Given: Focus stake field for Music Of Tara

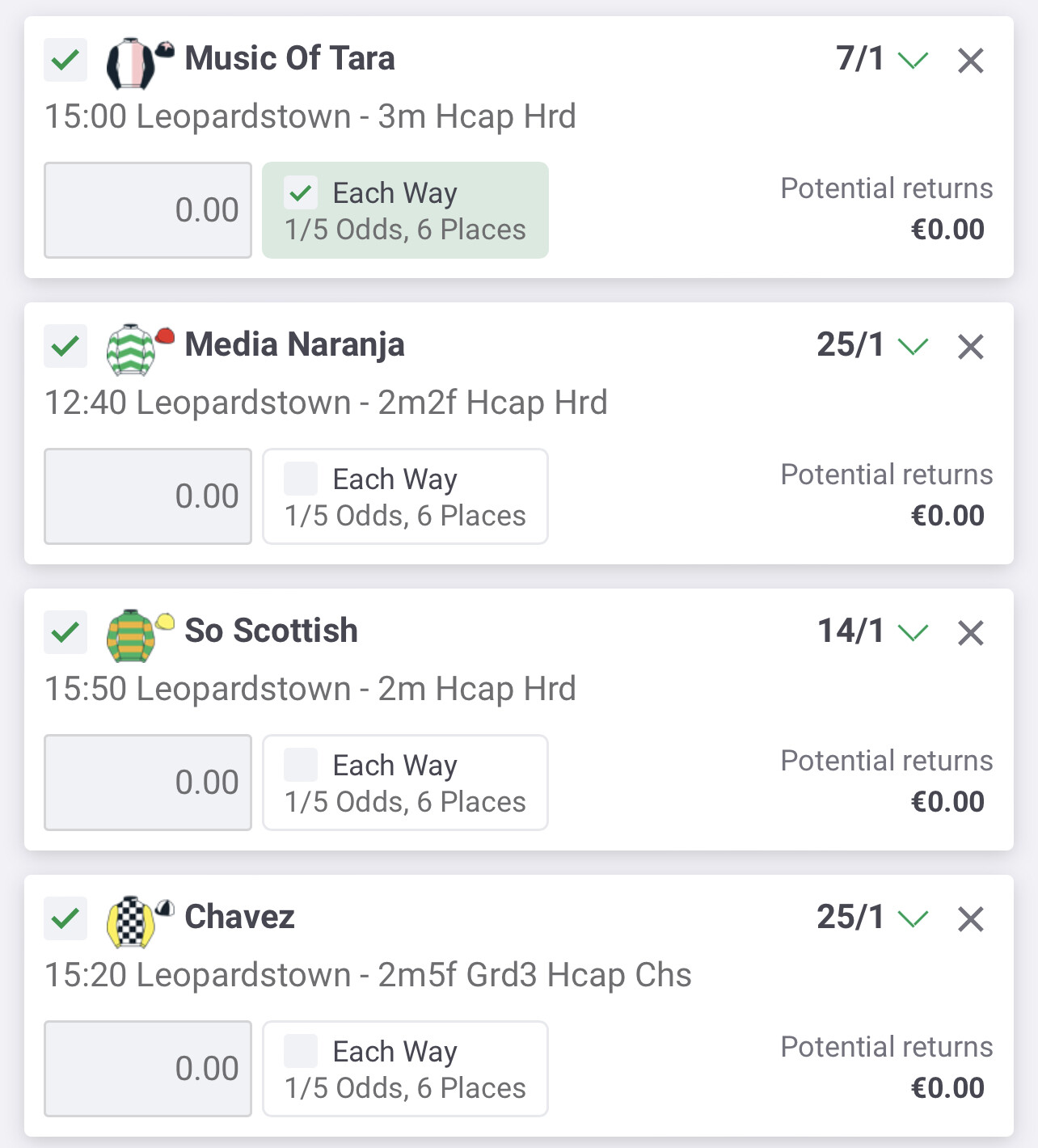Looking at the screenshot, I should tap(148, 210).
